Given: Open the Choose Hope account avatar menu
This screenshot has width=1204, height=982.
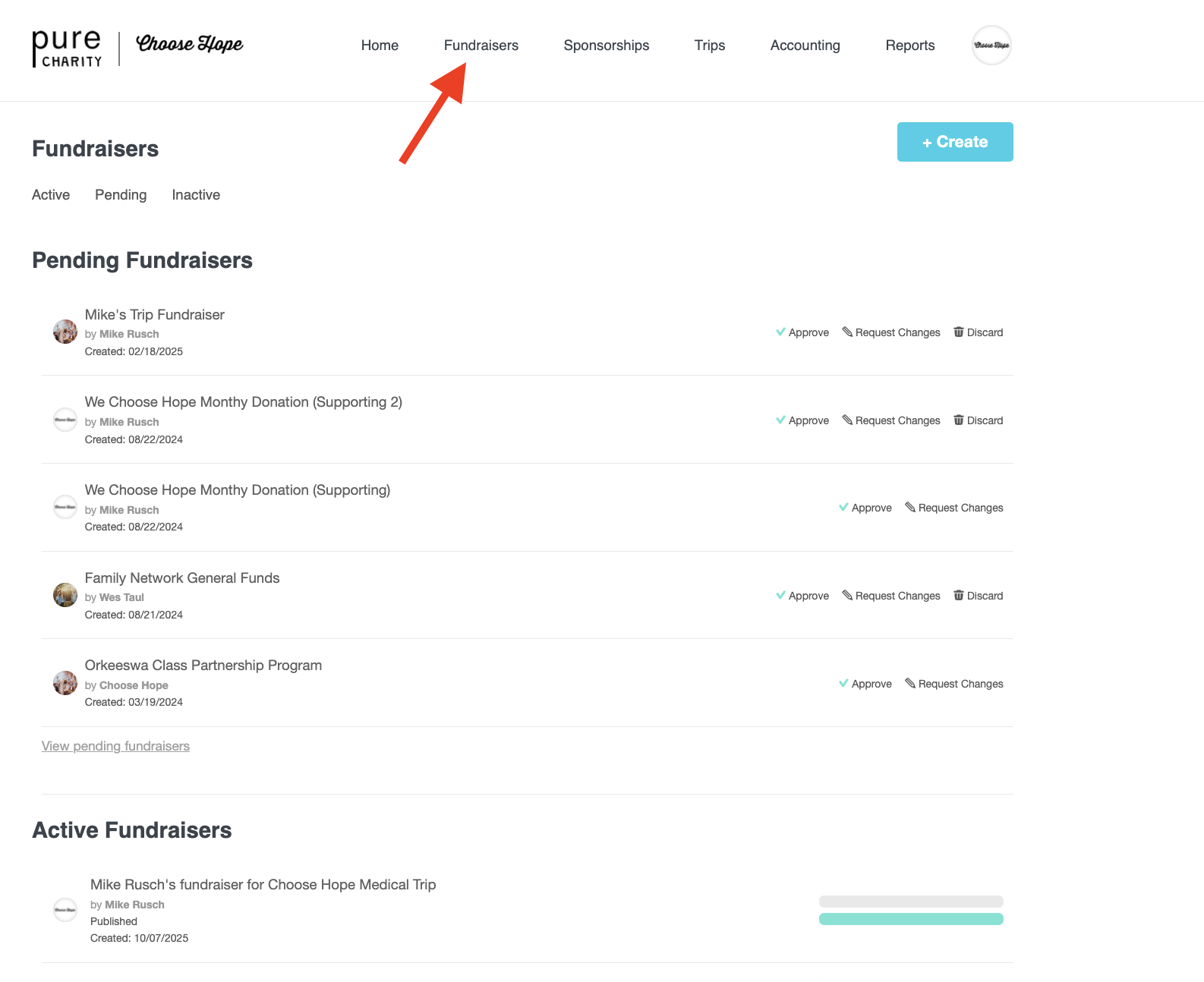Looking at the screenshot, I should pyautogui.click(x=991, y=45).
